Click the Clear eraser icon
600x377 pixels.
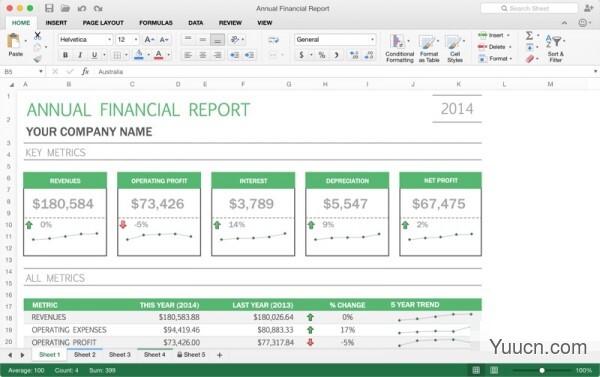coord(530,59)
